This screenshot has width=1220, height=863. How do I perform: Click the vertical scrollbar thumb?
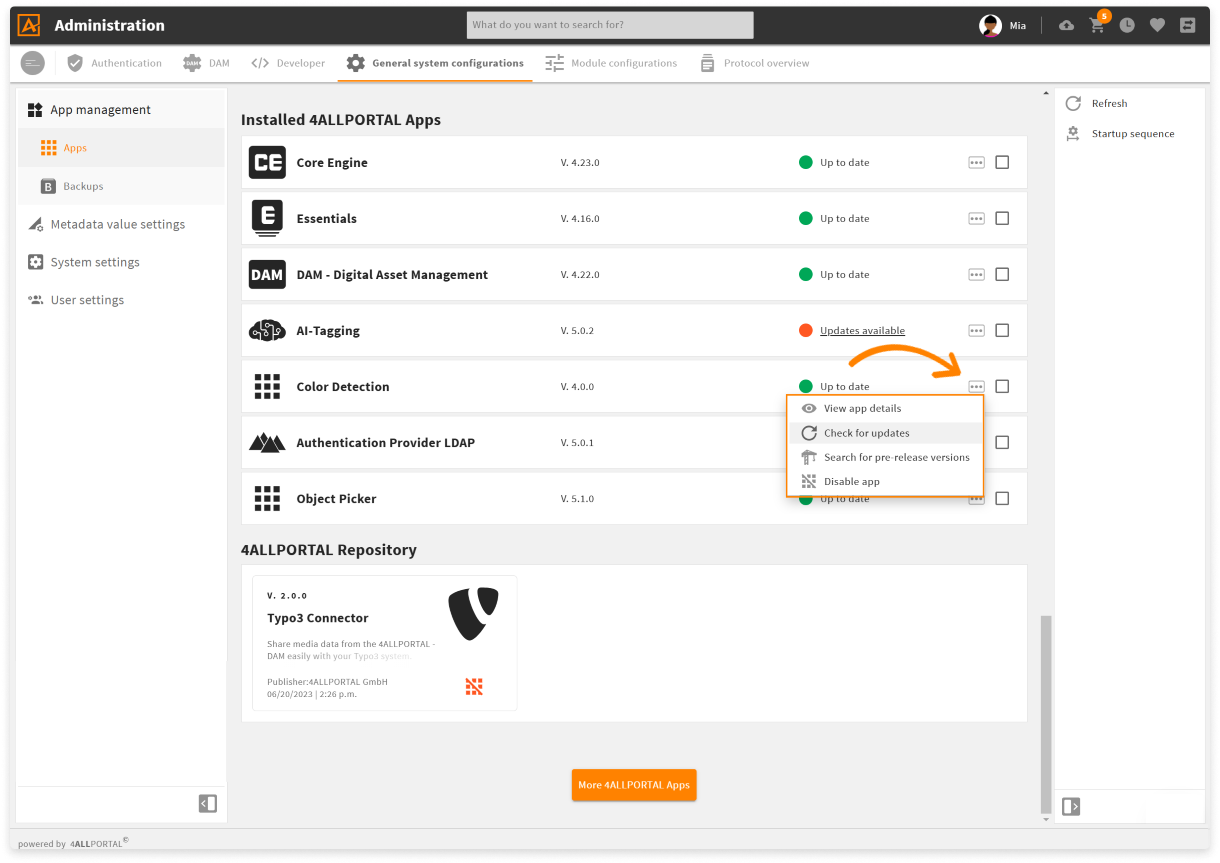(1046, 714)
